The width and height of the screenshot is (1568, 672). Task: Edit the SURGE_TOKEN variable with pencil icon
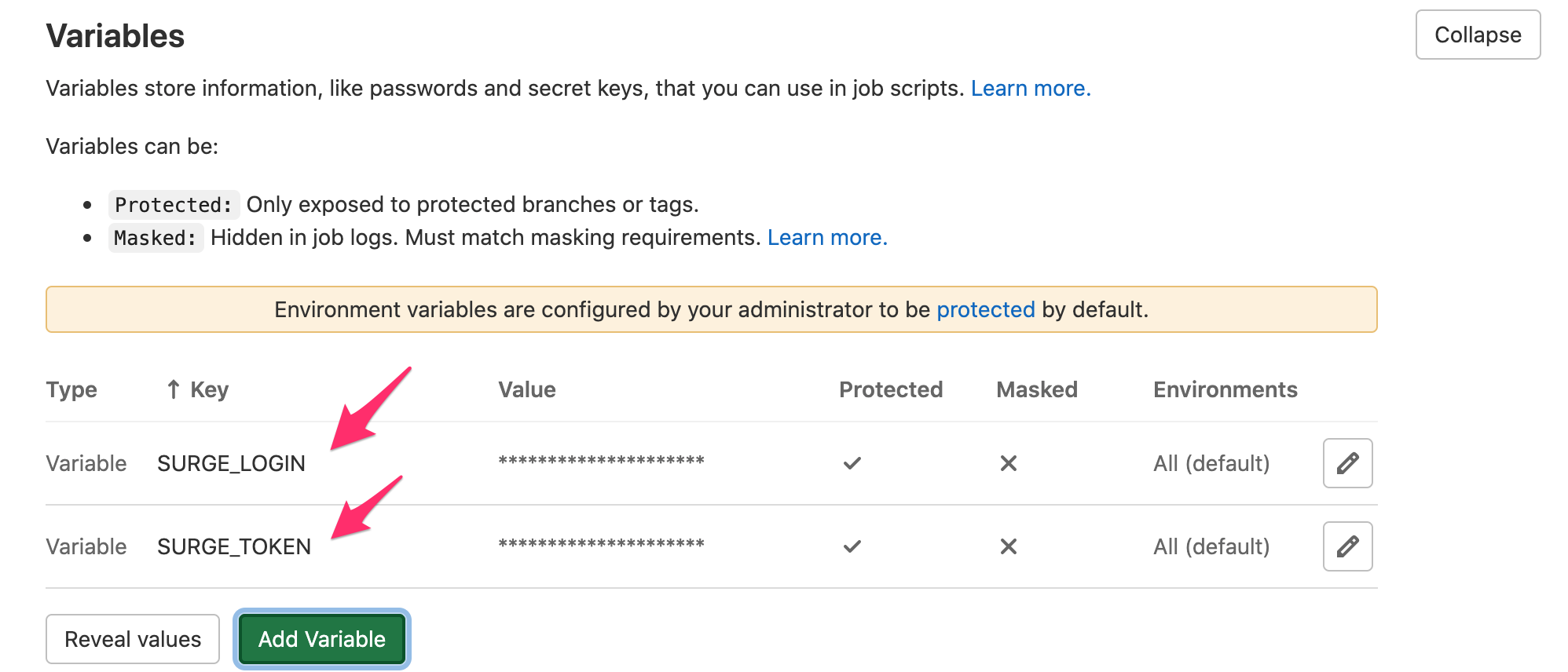pos(1347,546)
